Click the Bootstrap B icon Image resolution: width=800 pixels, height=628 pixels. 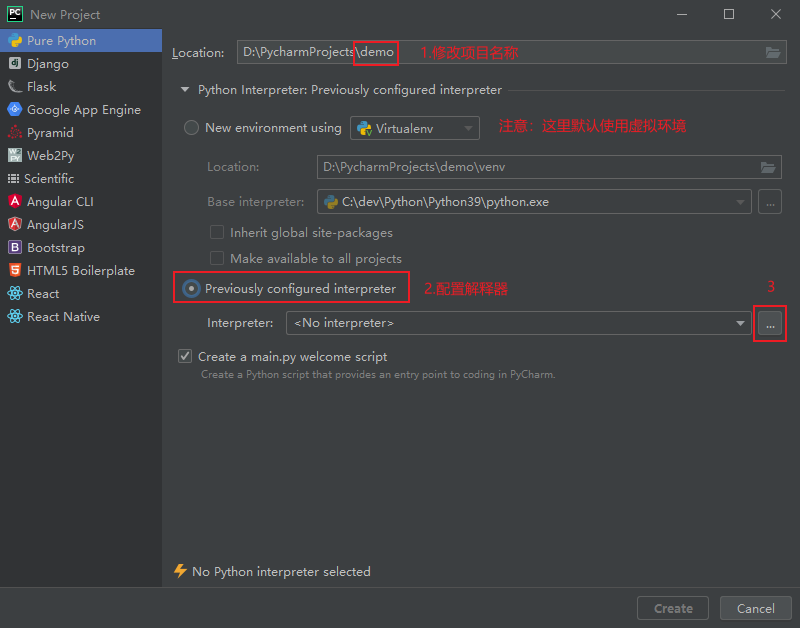[15, 247]
